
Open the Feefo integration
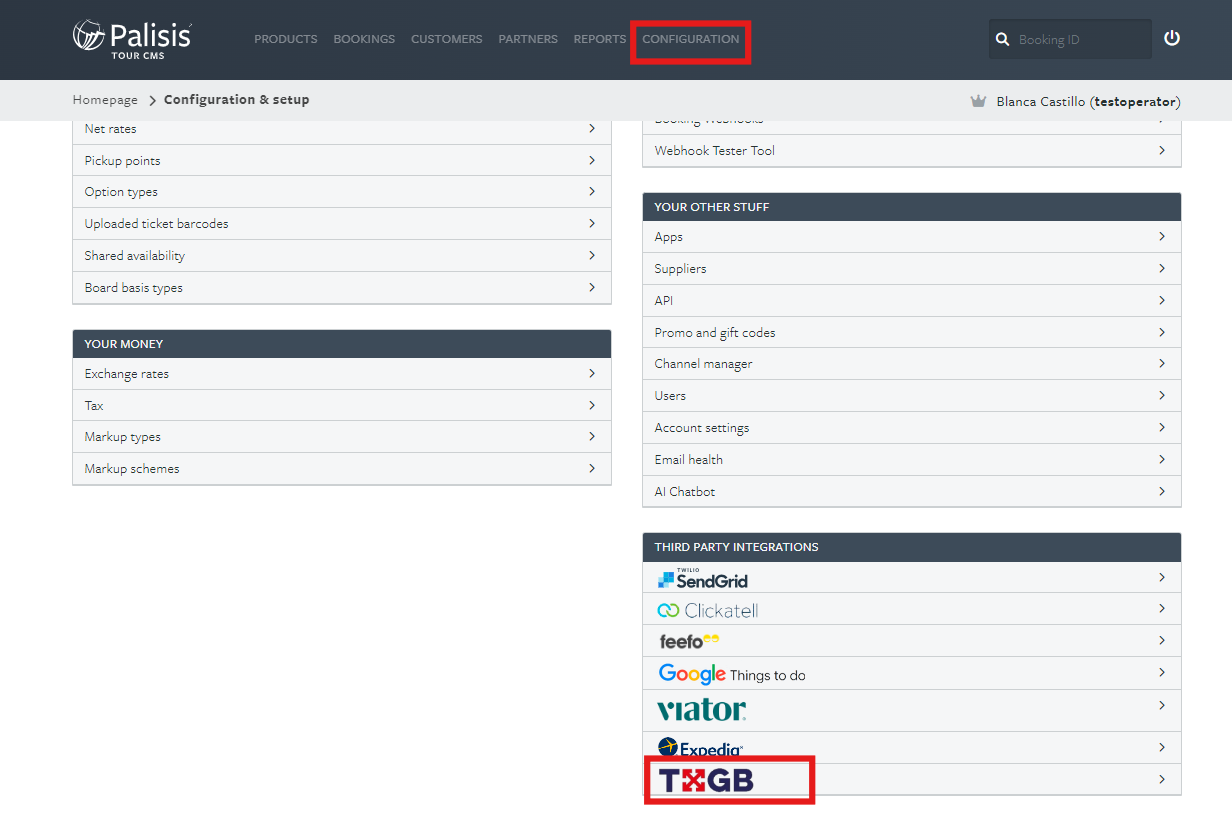911,641
